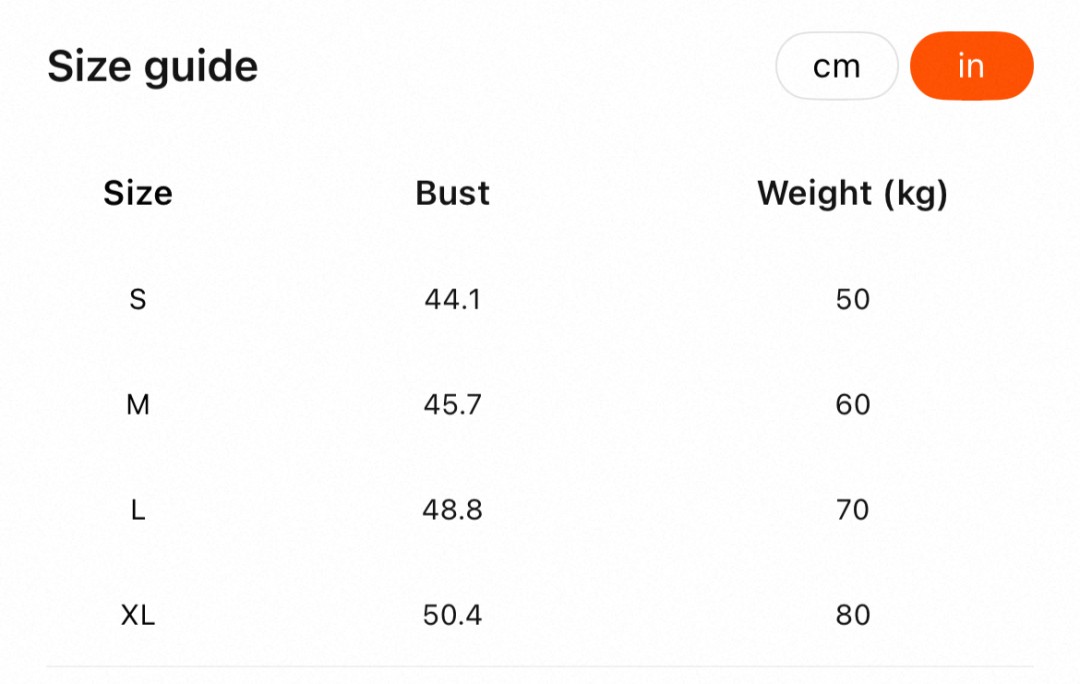
Task: Switch size units to cm
Action: [x=837, y=66]
